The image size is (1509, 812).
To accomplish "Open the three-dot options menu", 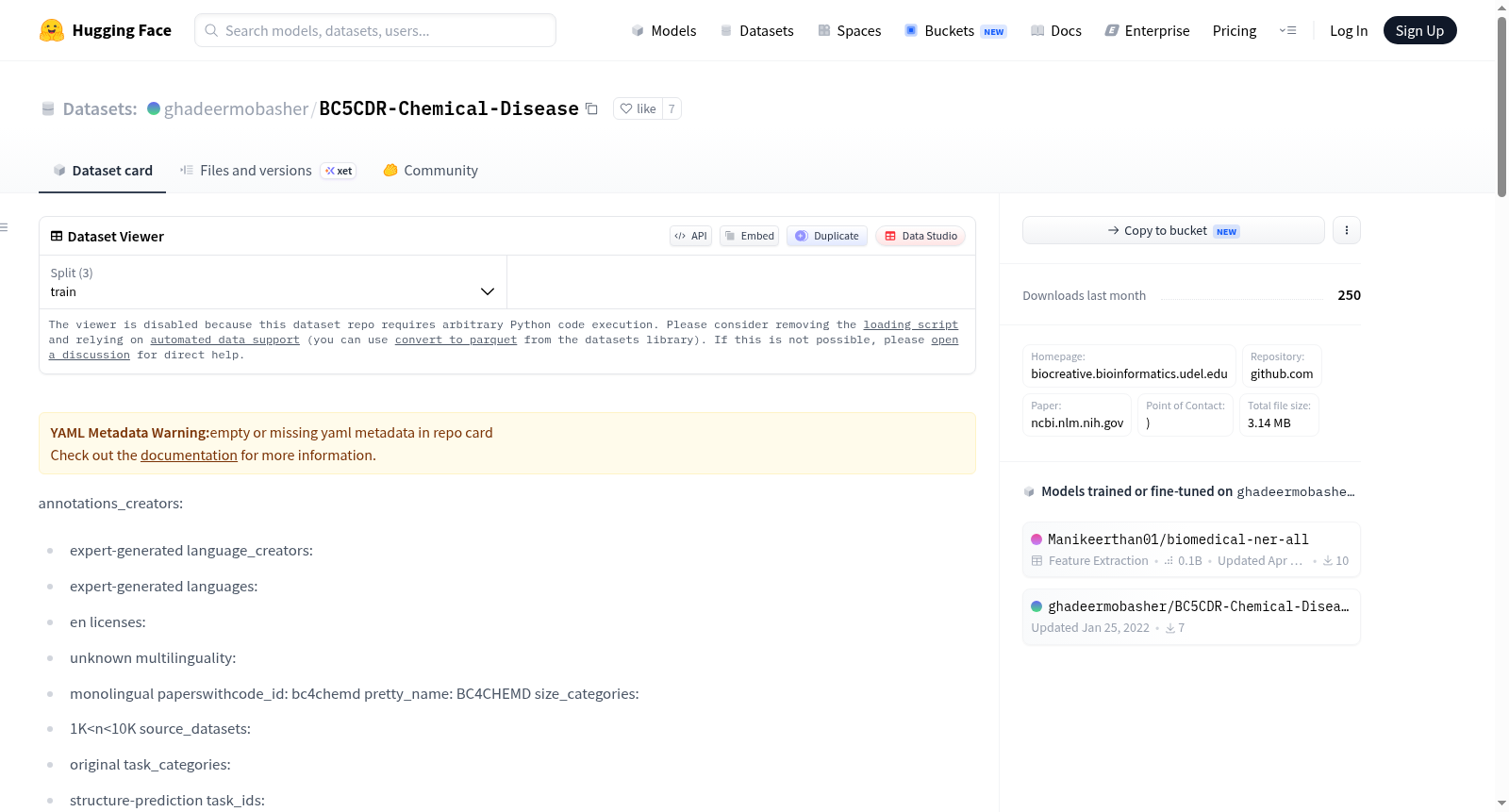I will pos(1347,230).
